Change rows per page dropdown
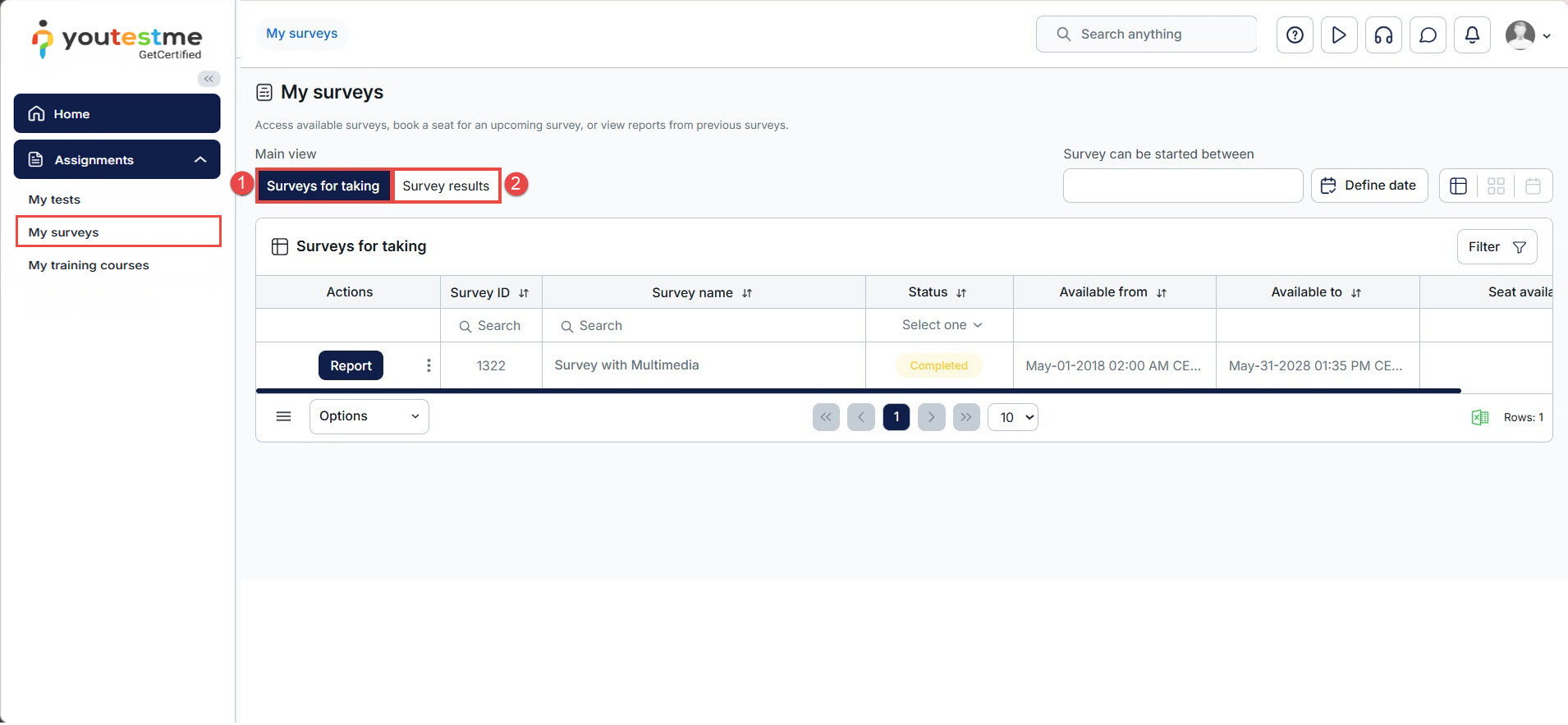The height and width of the screenshot is (725, 1568). coord(1013,417)
